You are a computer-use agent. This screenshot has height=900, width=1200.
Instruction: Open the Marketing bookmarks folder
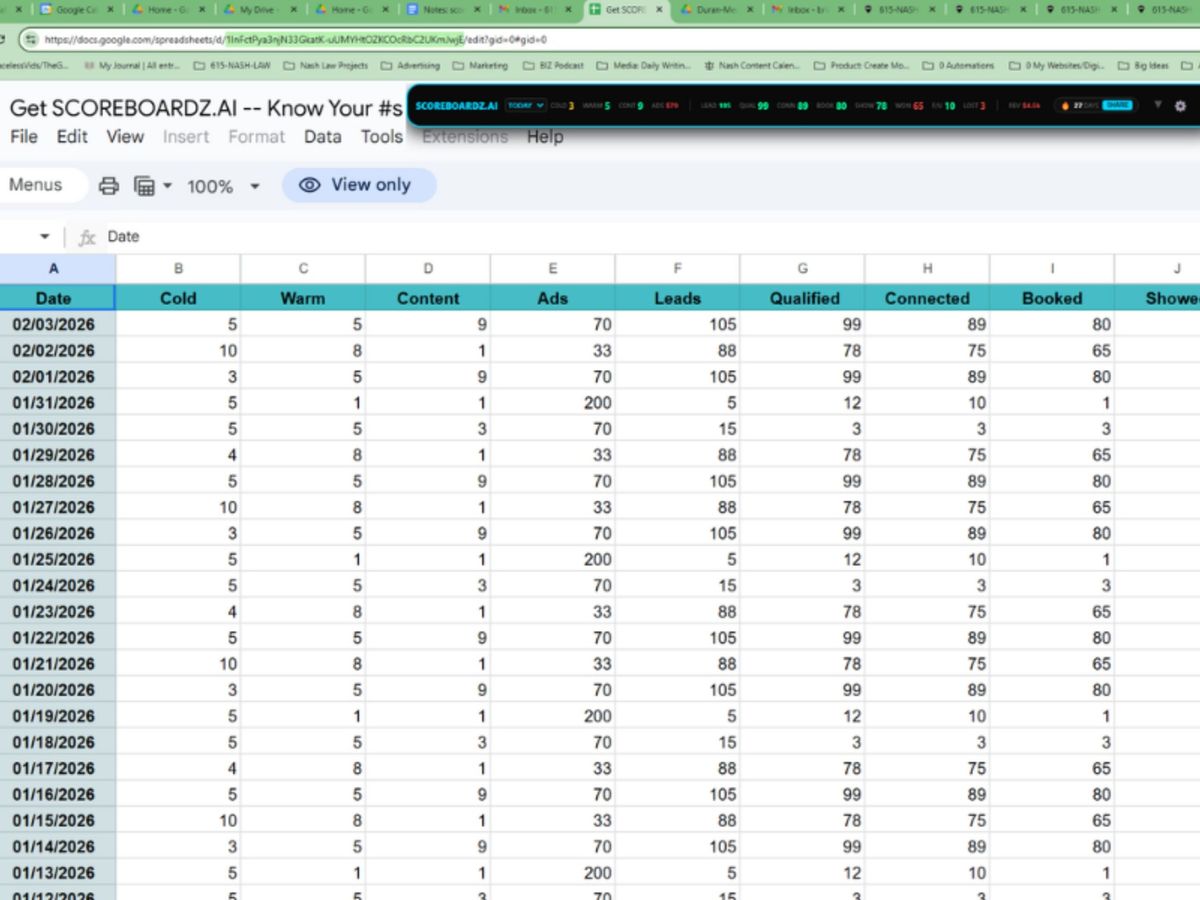coord(480,66)
